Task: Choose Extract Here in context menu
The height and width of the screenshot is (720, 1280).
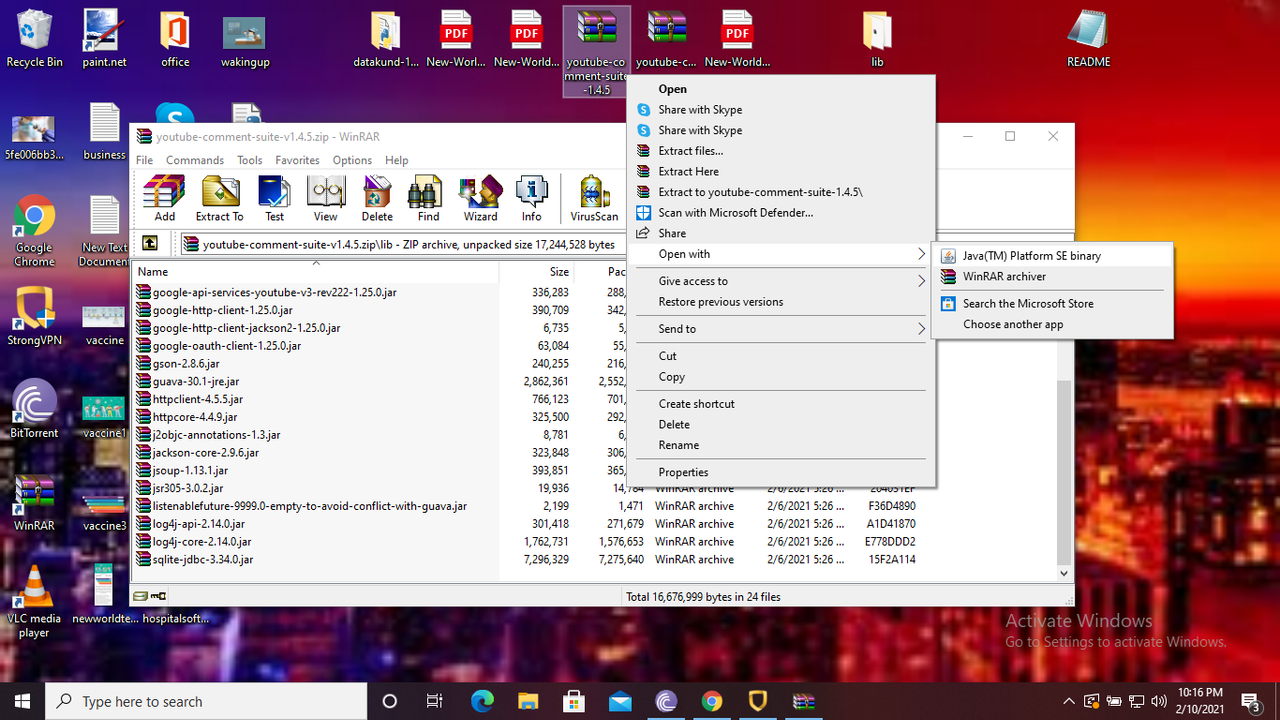Action: tap(781, 172)
